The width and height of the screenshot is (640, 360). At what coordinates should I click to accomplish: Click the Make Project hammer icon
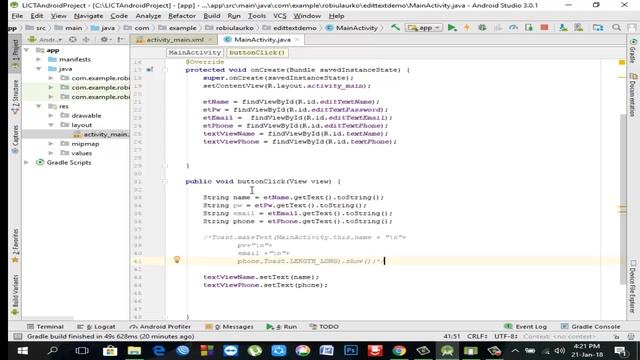click(395, 28)
